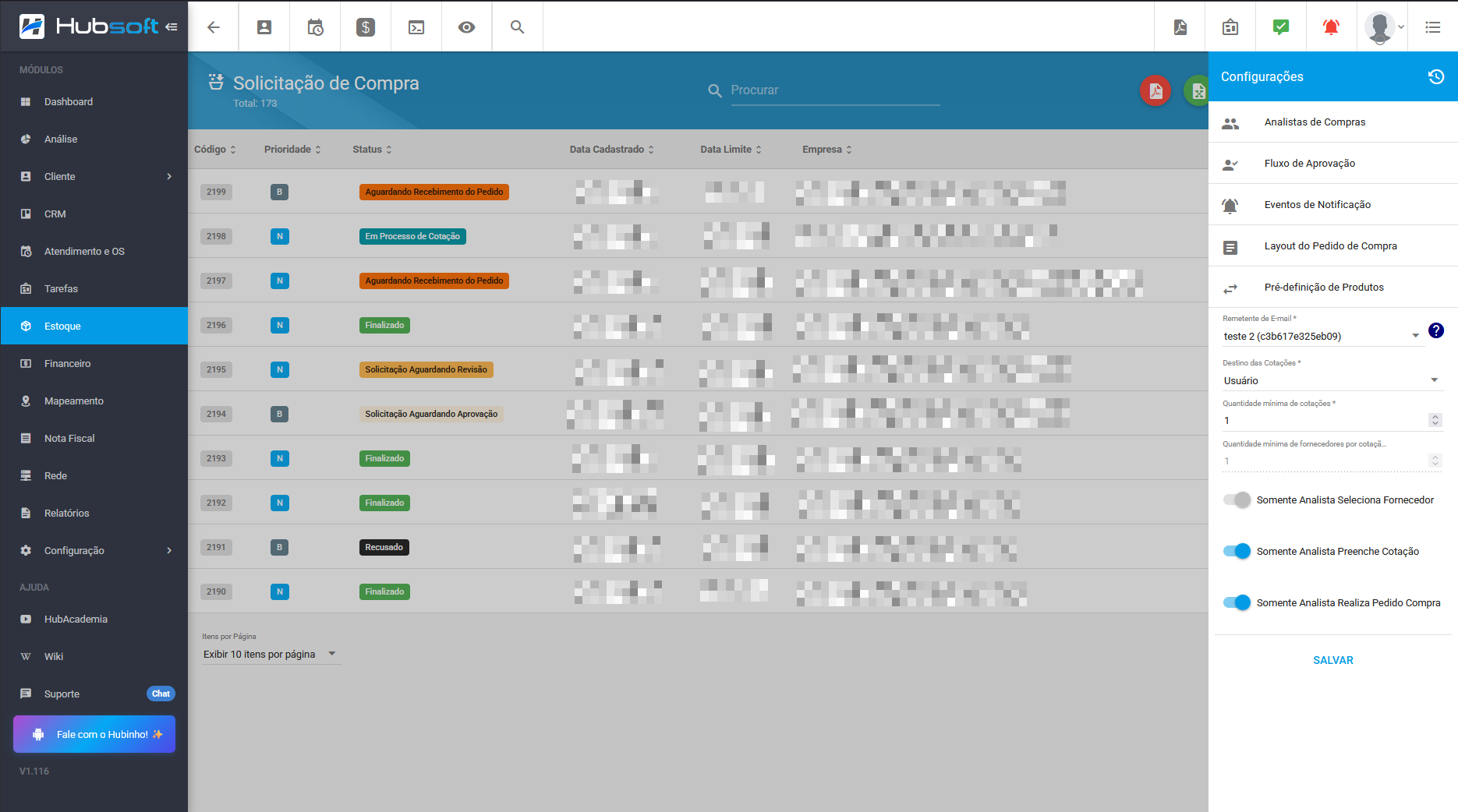Screen dimensions: 1458x812
Task: Click the green check status icon in header
Action: click(1279, 26)
